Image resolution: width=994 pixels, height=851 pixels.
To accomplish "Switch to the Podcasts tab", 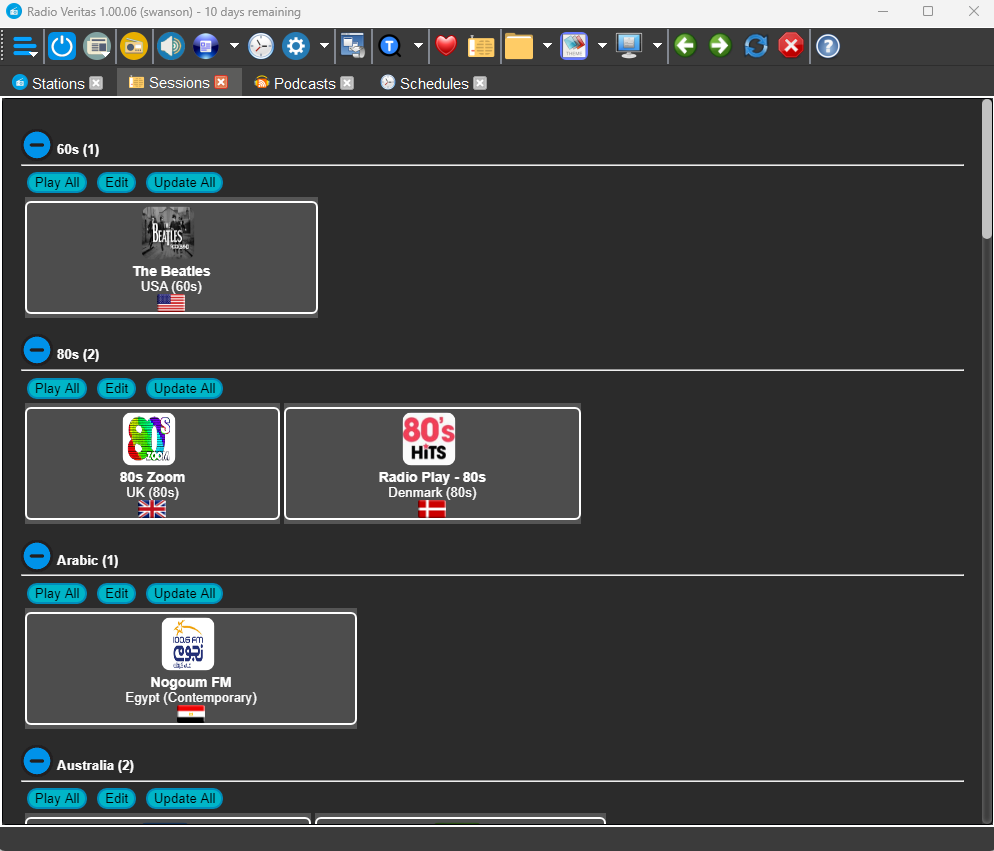I will click(x=304, y=83).
